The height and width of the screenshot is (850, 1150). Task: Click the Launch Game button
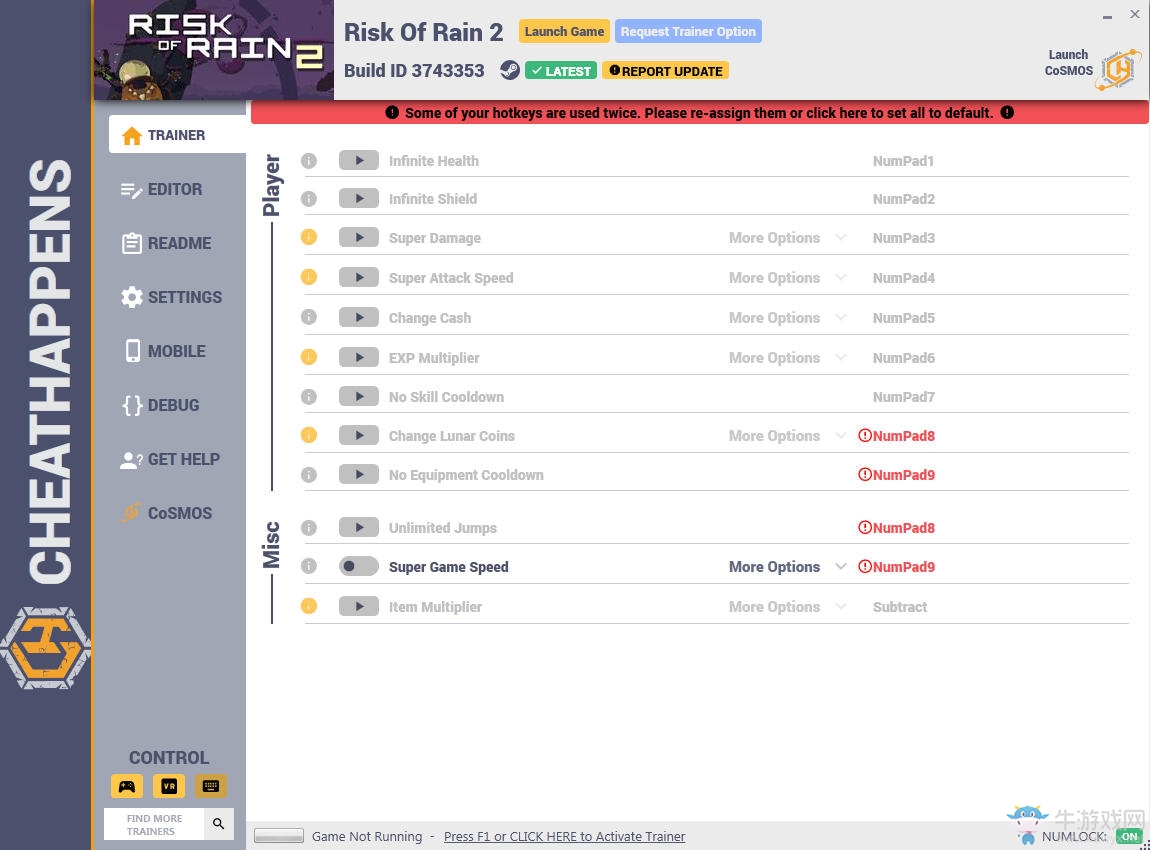tap(564, 32)
